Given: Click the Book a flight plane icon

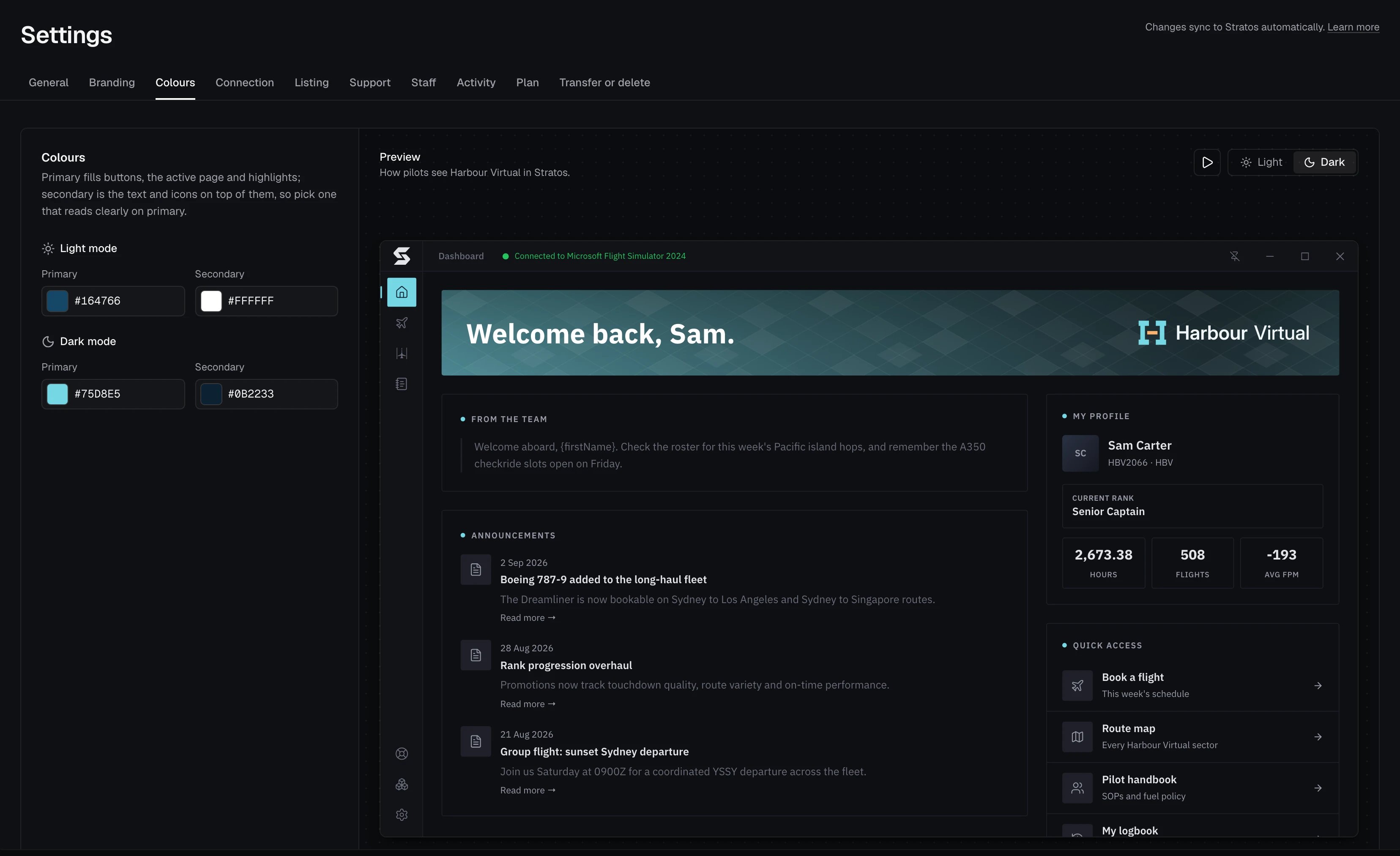Looking at the screenshot, I should 1077,686.
